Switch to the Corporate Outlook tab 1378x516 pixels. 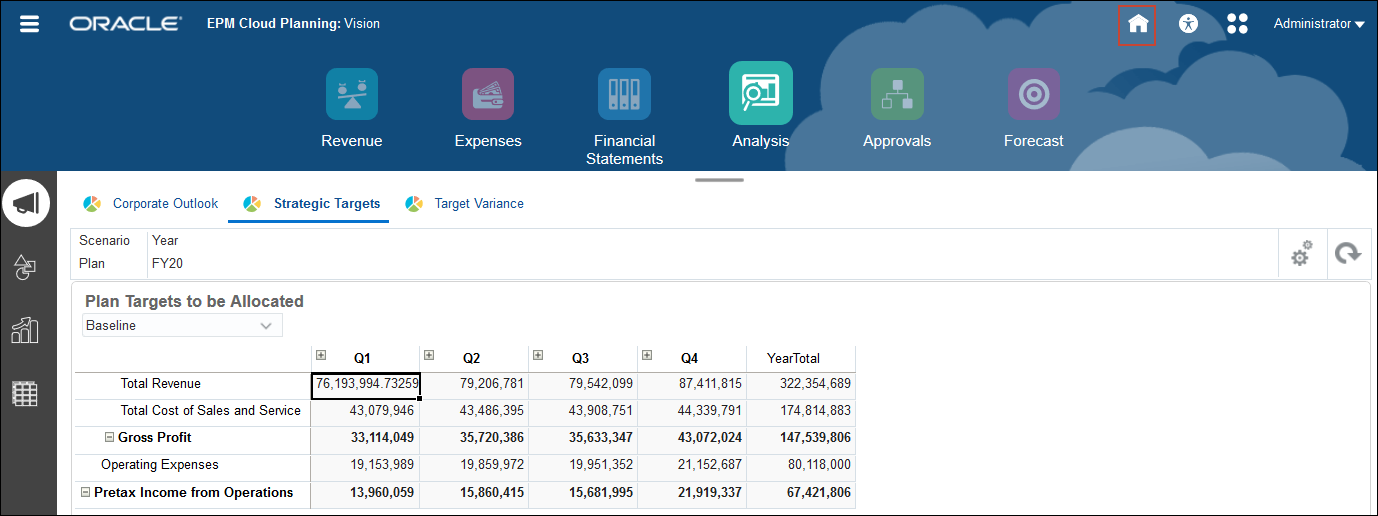(151, 204)
